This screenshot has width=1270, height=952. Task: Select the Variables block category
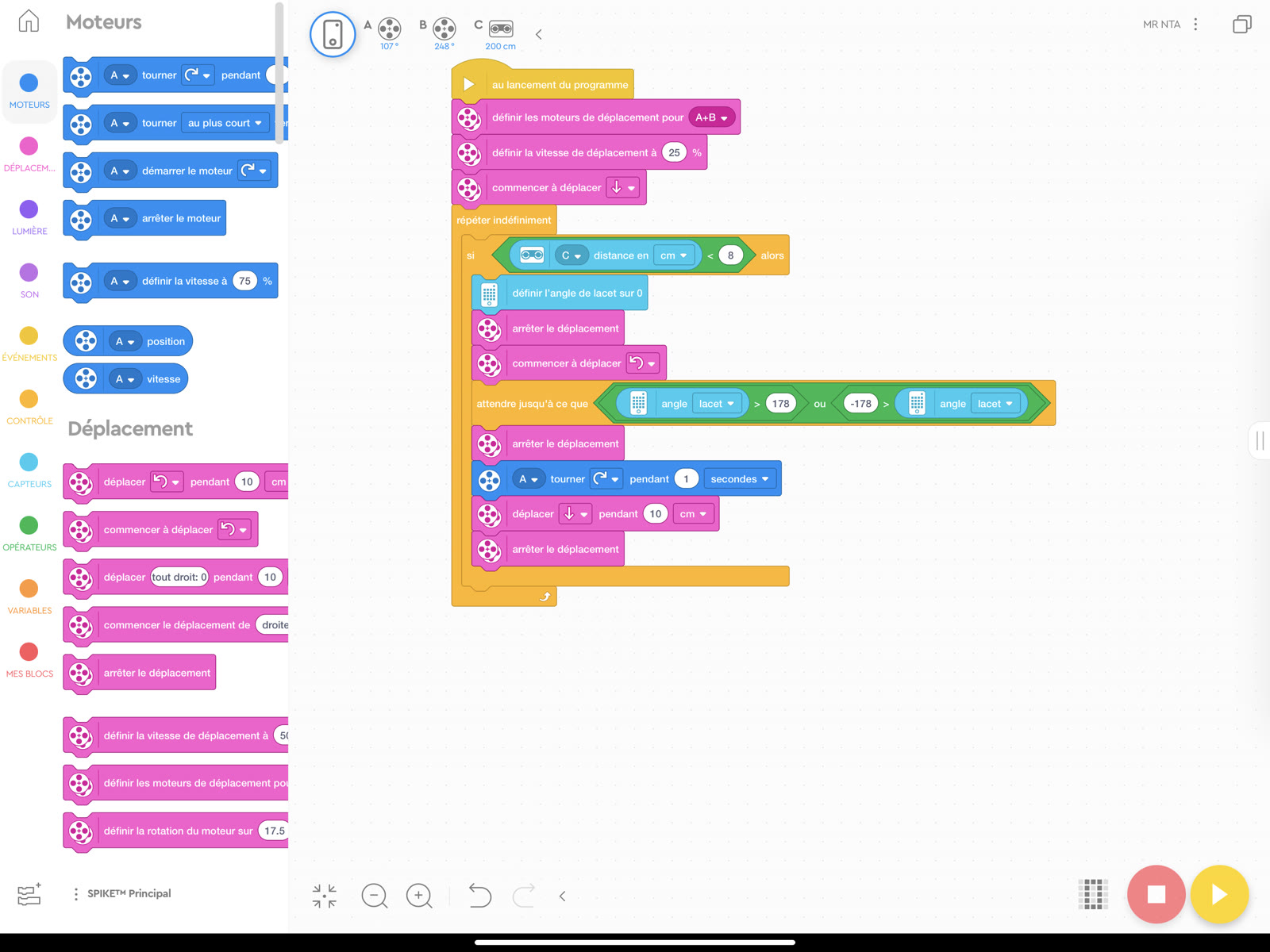point(29,597)
